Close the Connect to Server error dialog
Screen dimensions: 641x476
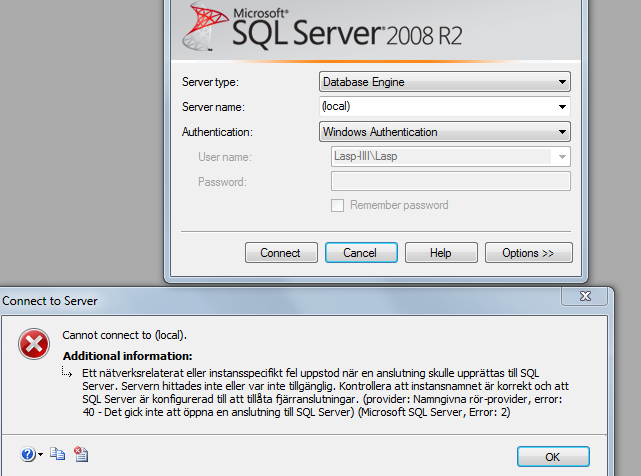click(585, 296)
